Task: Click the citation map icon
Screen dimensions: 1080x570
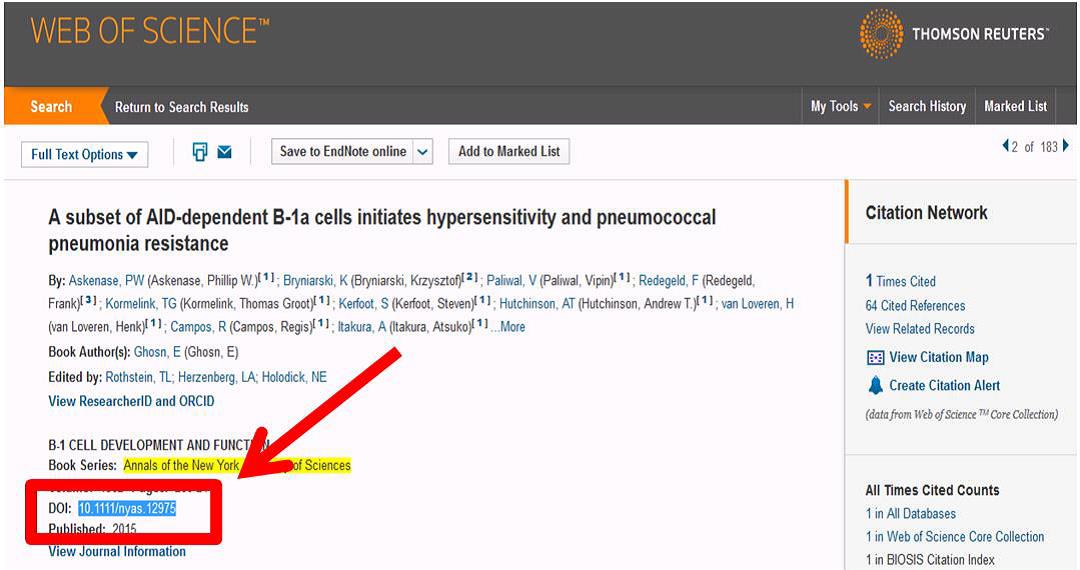Action: click(875, 357)
